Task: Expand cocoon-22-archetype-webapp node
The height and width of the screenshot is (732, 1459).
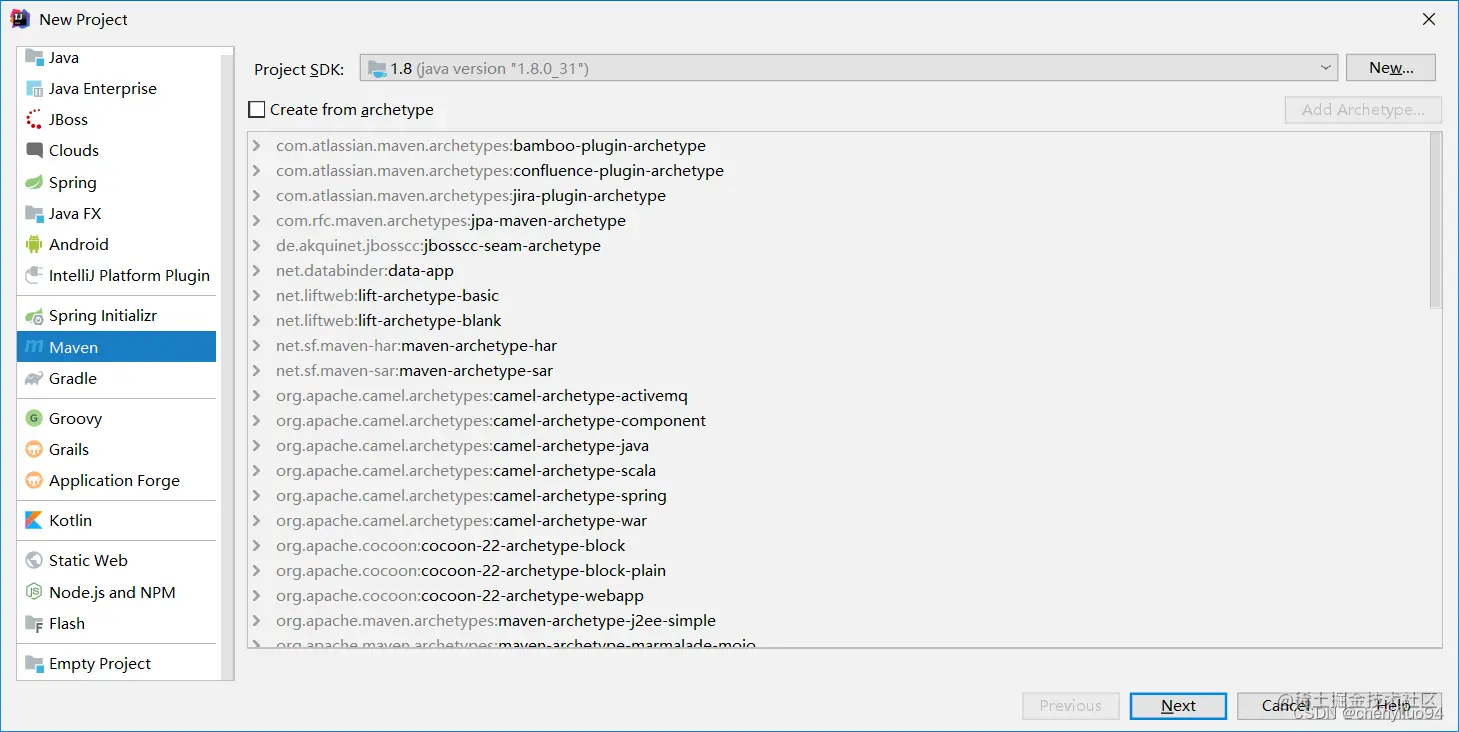Action: tap(257, 596)
